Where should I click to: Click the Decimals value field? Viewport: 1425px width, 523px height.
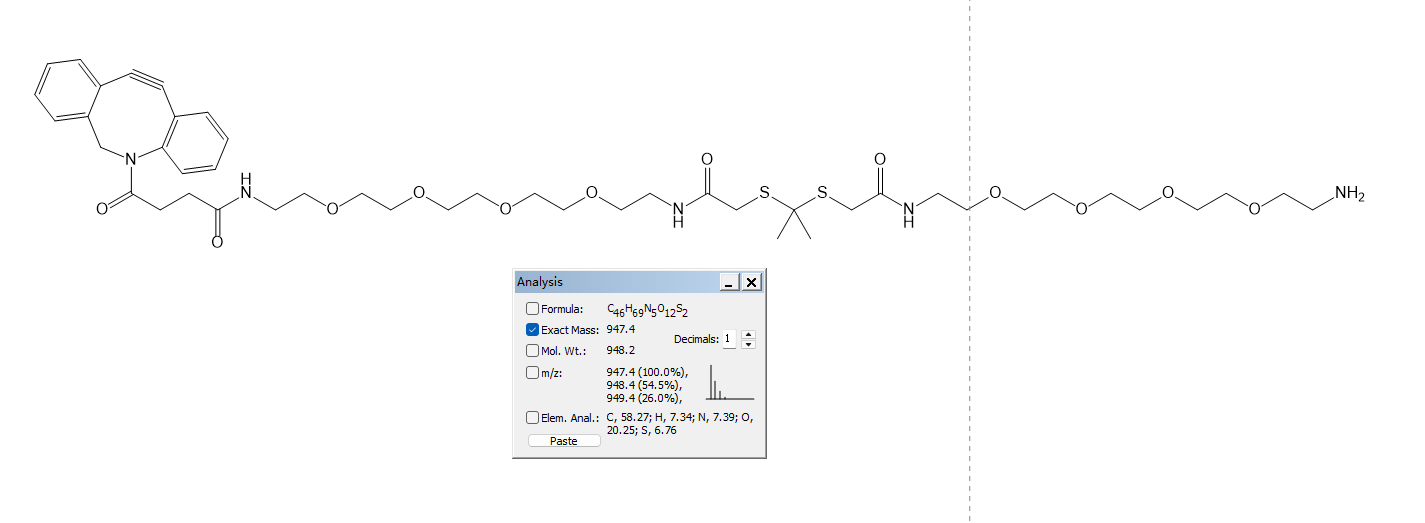click(729, 339)
